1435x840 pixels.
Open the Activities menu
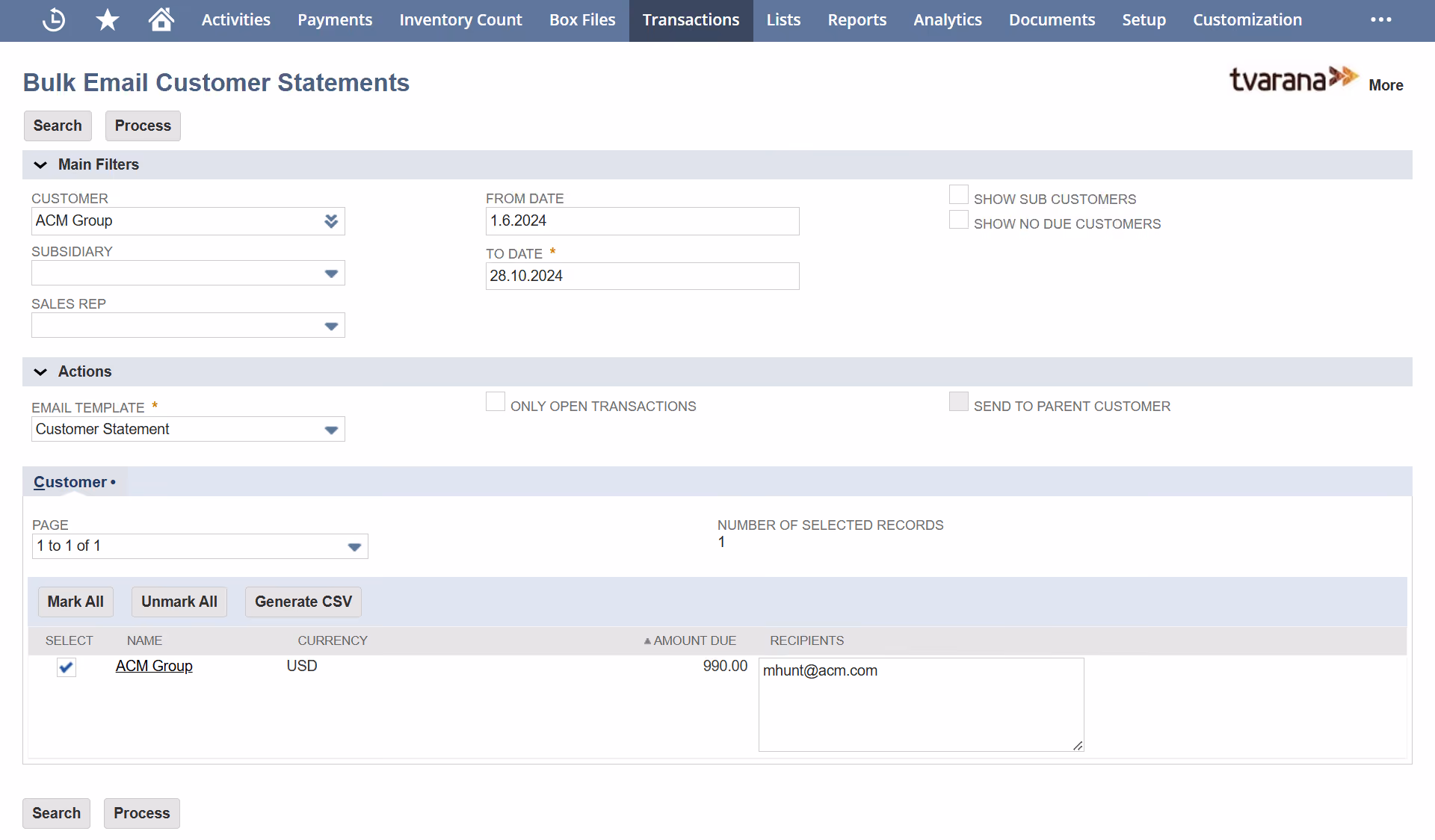pos(236,20)
